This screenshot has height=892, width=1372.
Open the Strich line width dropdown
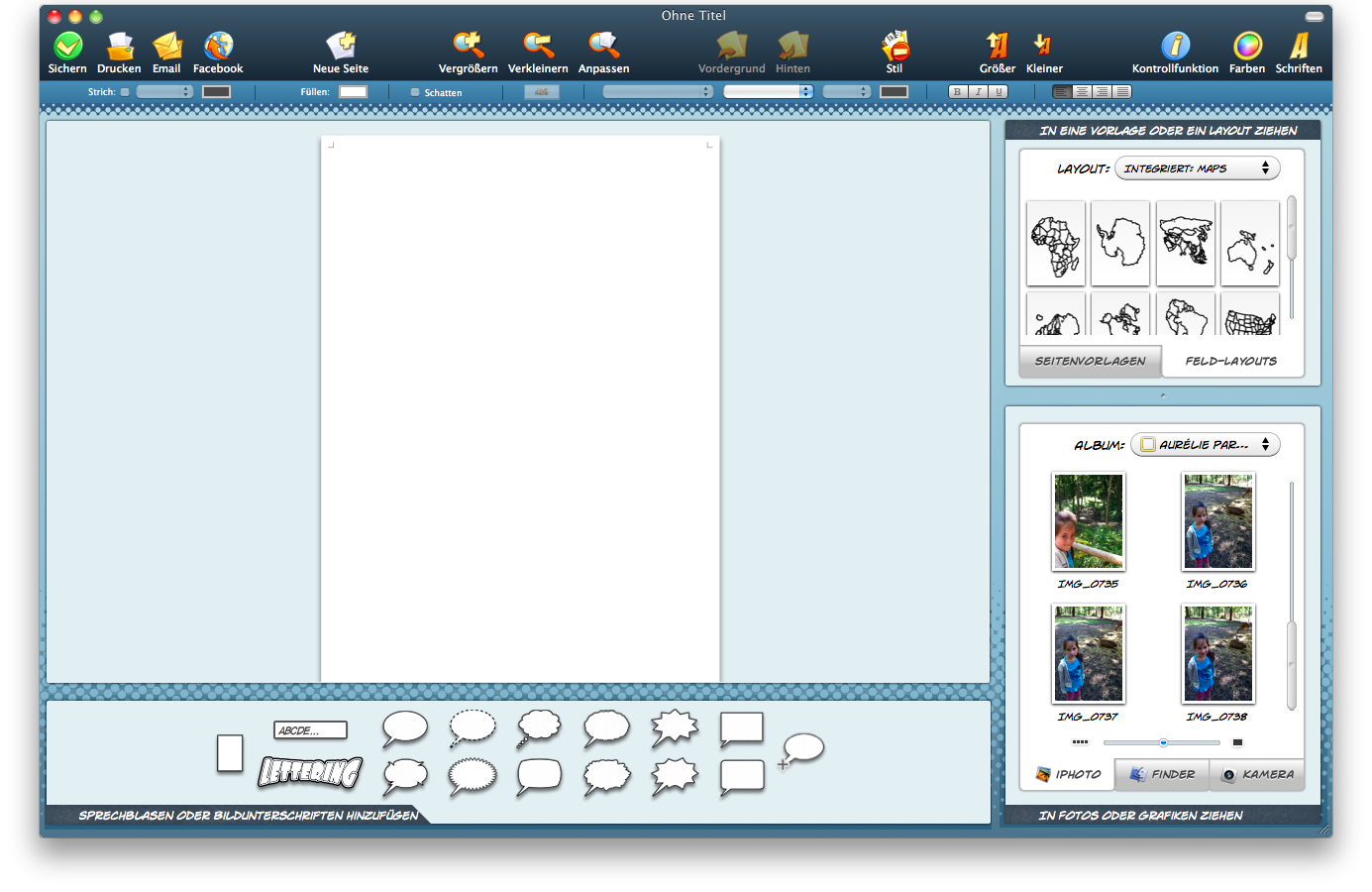point(164,92)
